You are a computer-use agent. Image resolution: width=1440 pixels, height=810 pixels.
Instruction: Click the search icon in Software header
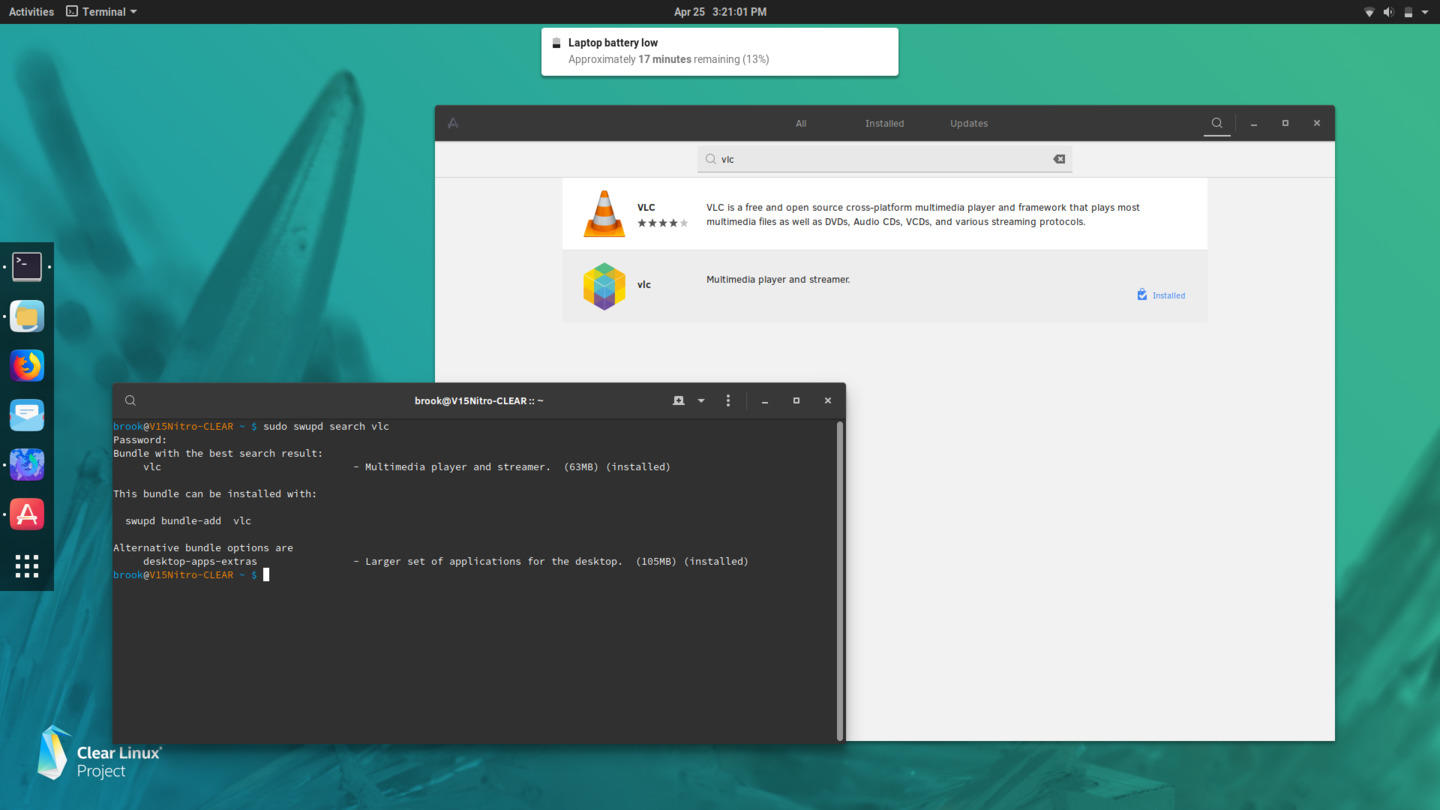click(1217, 123)
